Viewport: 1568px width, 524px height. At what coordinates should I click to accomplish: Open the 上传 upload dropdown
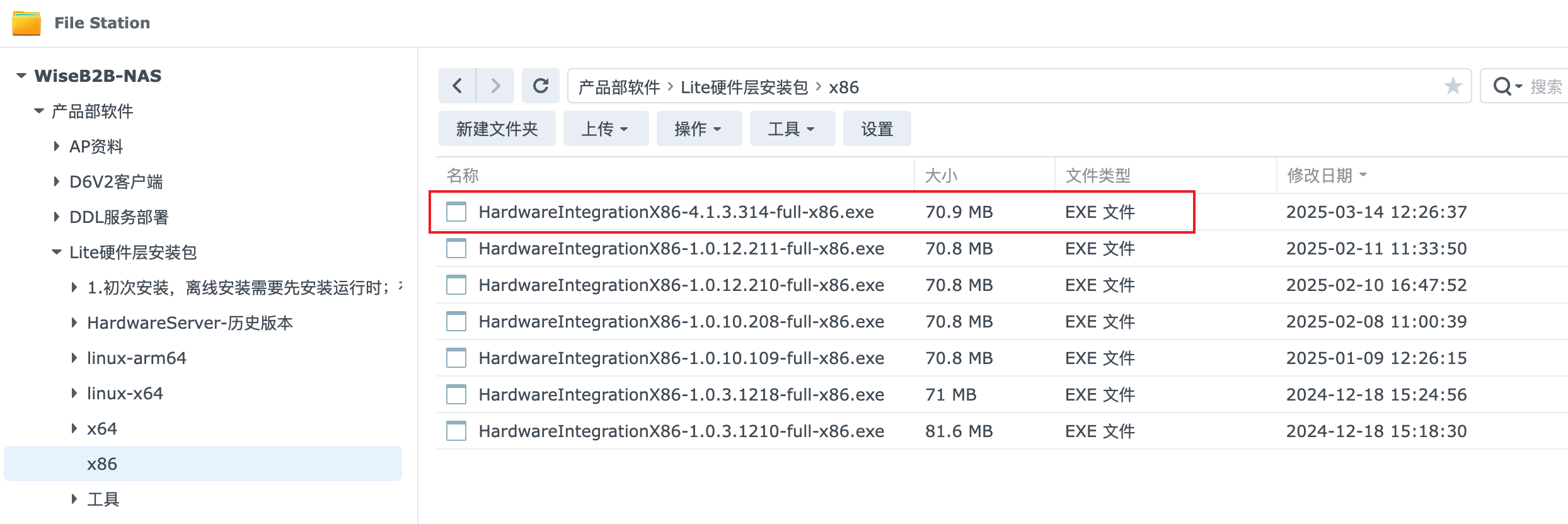point(606,129)
